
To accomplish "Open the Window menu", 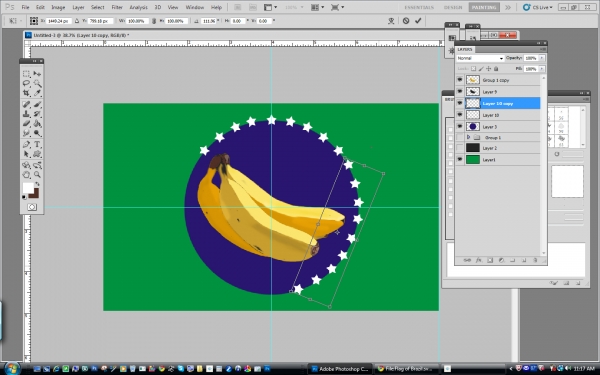I will tap(194, 7).
